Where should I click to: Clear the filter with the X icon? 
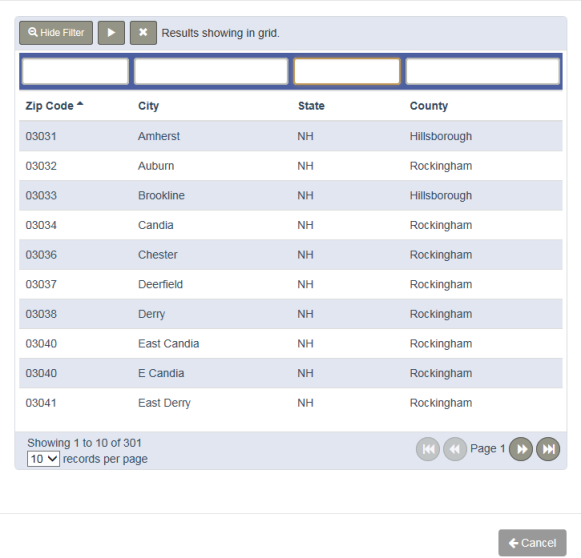143,33
